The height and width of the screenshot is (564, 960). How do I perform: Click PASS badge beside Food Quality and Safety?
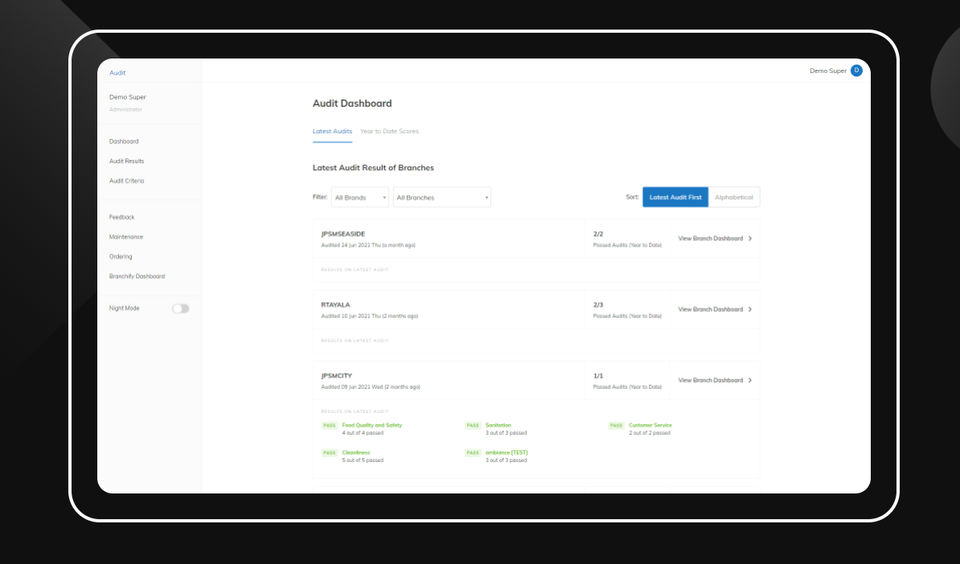click(329, 425)
